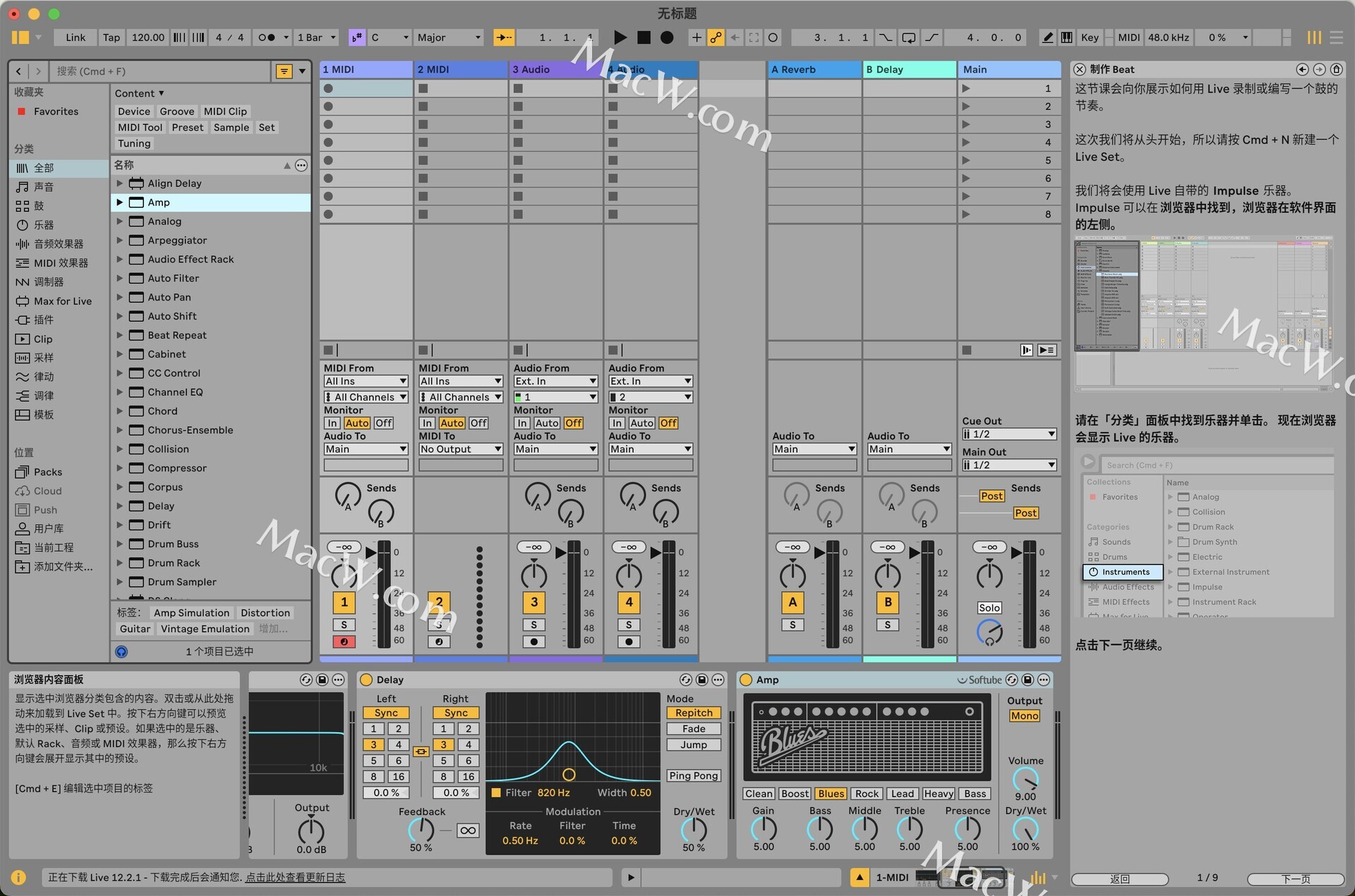Viewport: 1355px width, 896px height.
Task: Select Ping Pong mode in Delay
Action: point(694,775)
